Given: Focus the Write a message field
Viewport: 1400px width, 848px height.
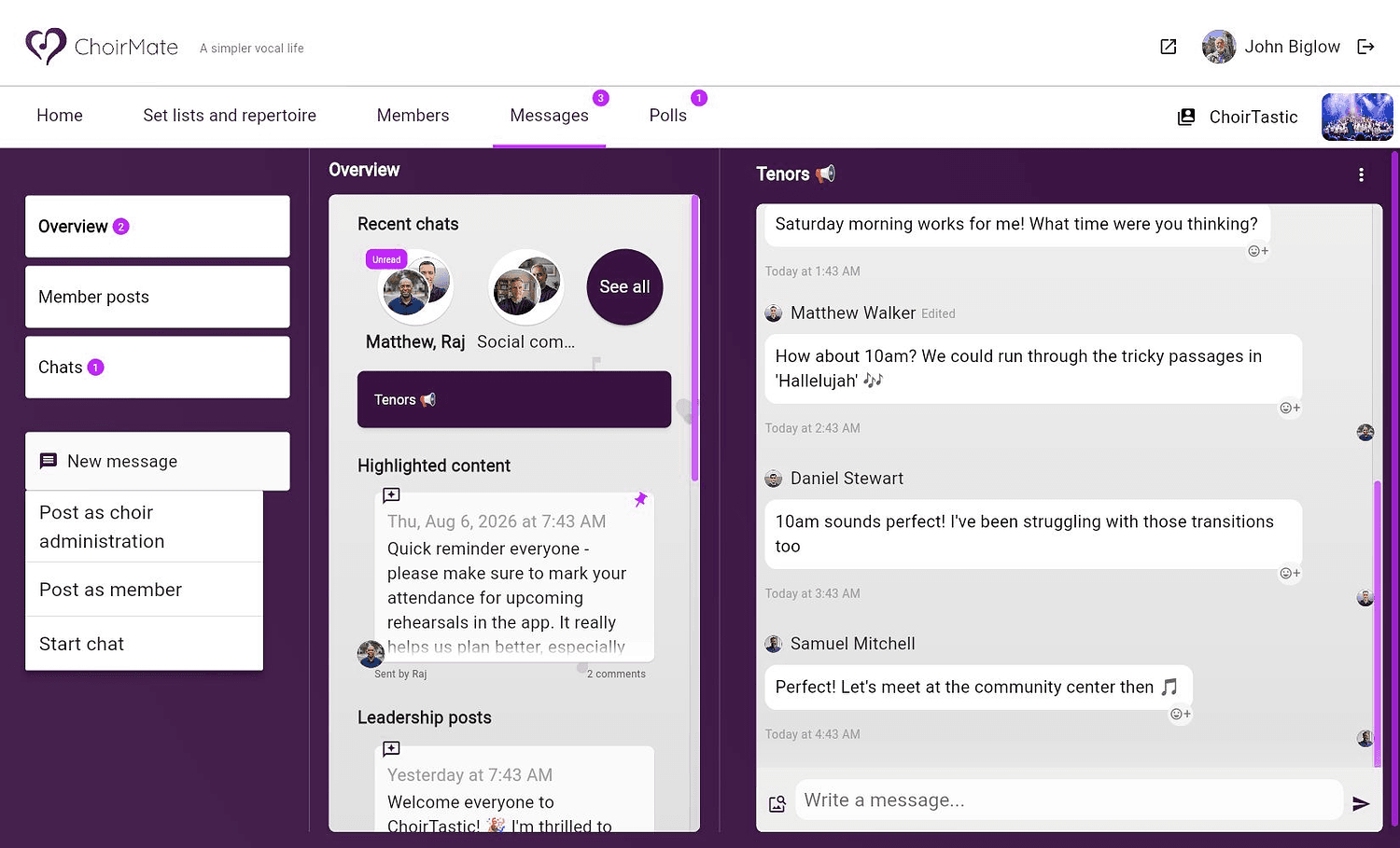Looking at the screenshot, I should click(x=1068, y=800).
